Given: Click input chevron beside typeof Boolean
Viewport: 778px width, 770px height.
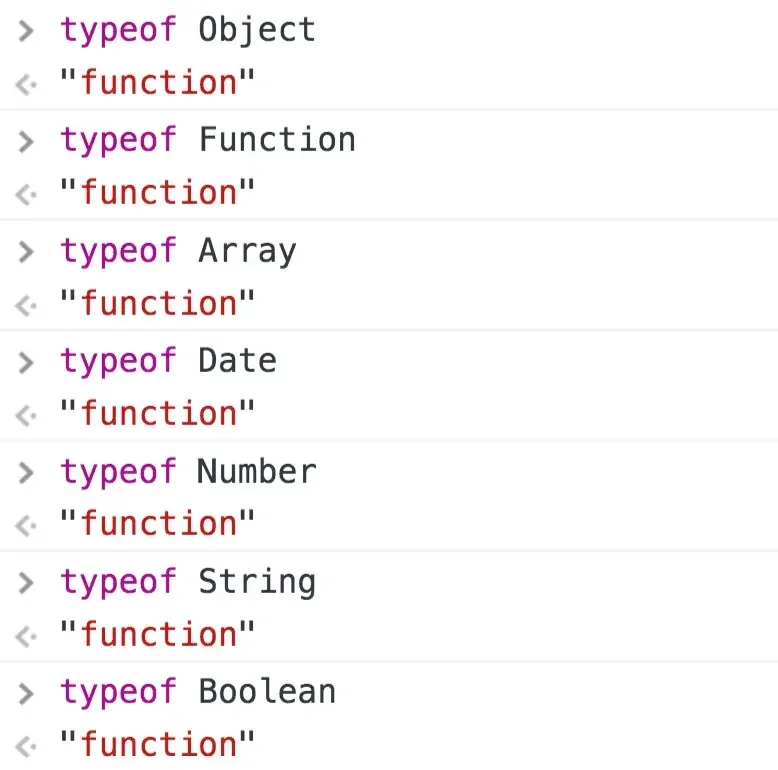Looking at the screenshot, I should [26, 694].
